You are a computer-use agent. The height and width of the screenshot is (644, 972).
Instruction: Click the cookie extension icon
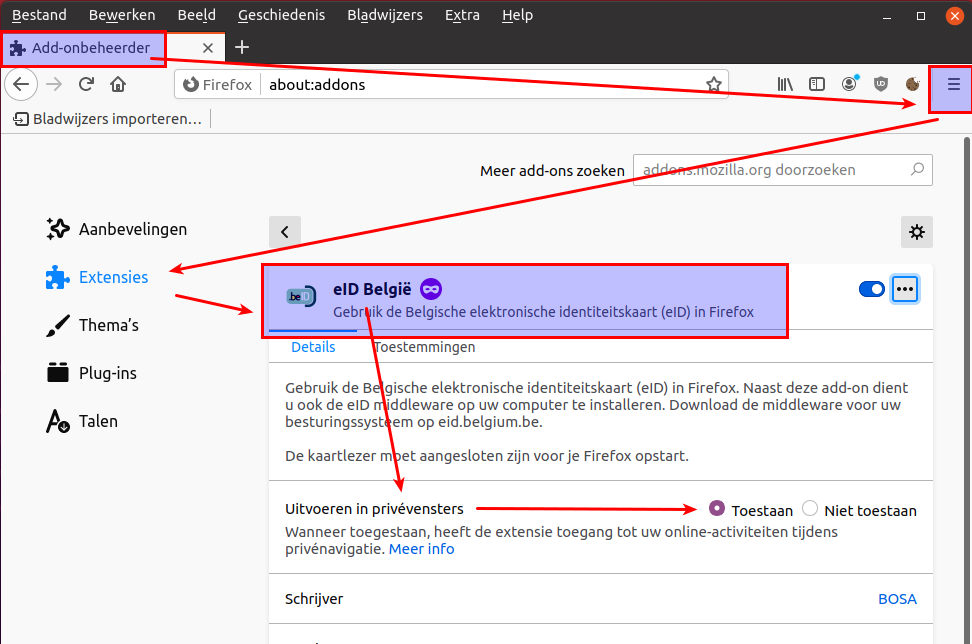pyautogui.click(x=912, y=84)
